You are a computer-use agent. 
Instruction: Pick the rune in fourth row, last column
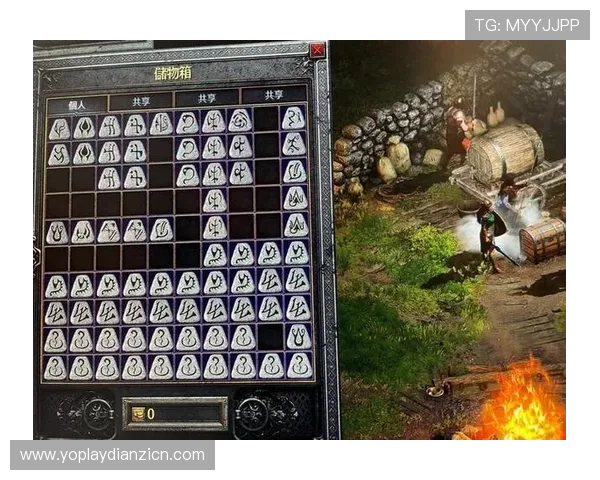coord(295,198)
